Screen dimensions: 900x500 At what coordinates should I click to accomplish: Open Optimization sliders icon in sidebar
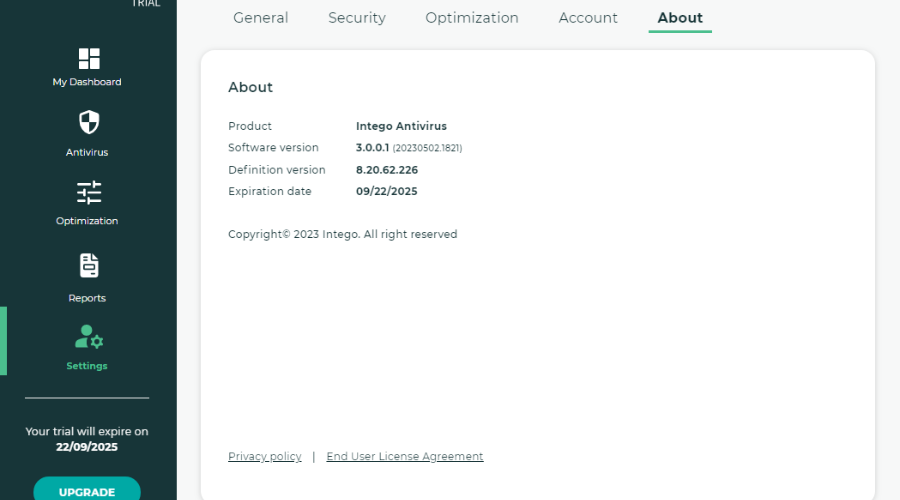point(88,192)
